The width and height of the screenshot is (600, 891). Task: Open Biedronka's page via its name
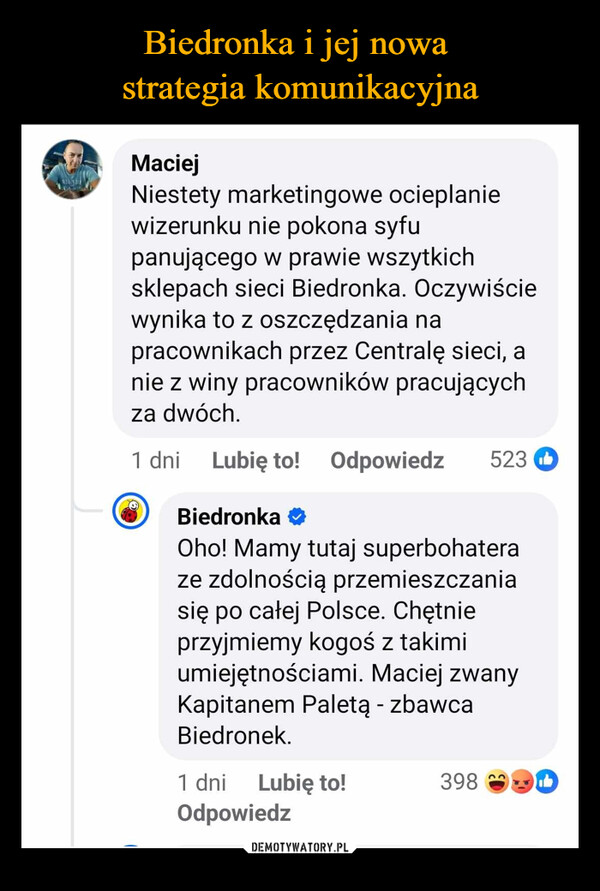[228, 517]
